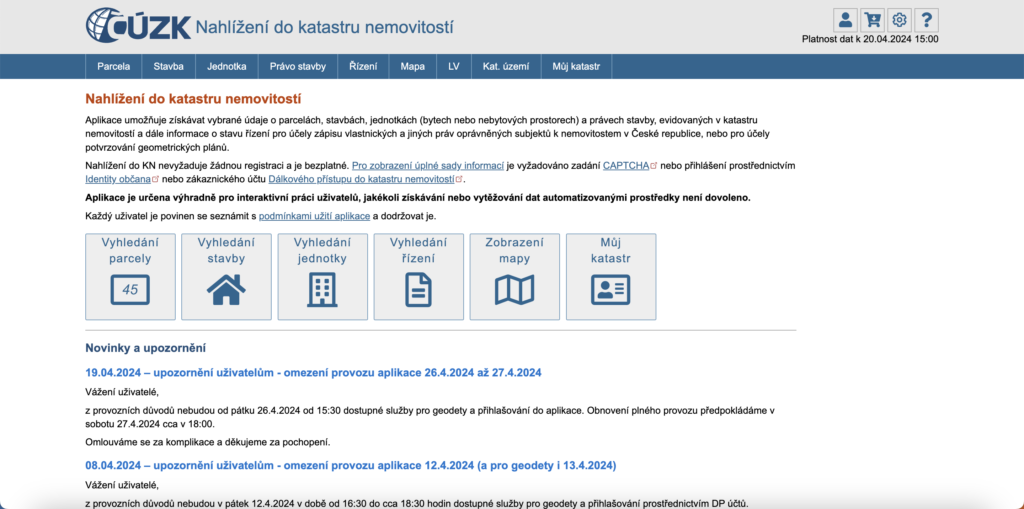Open the help question mark icon
Screen dimensions: 1024x509
coord(927,20)
